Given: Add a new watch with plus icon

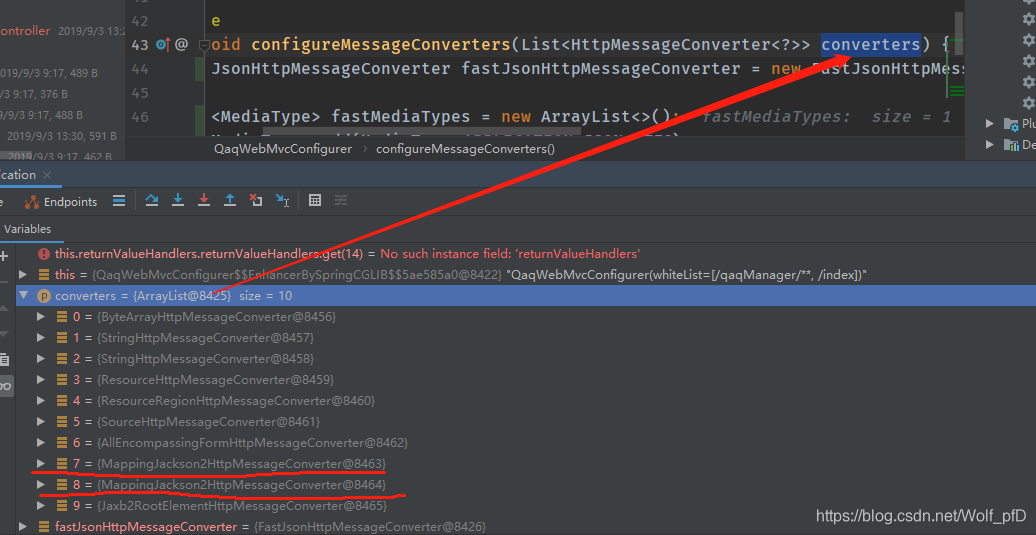Looking at the screenshot, I should coord(4,256).
